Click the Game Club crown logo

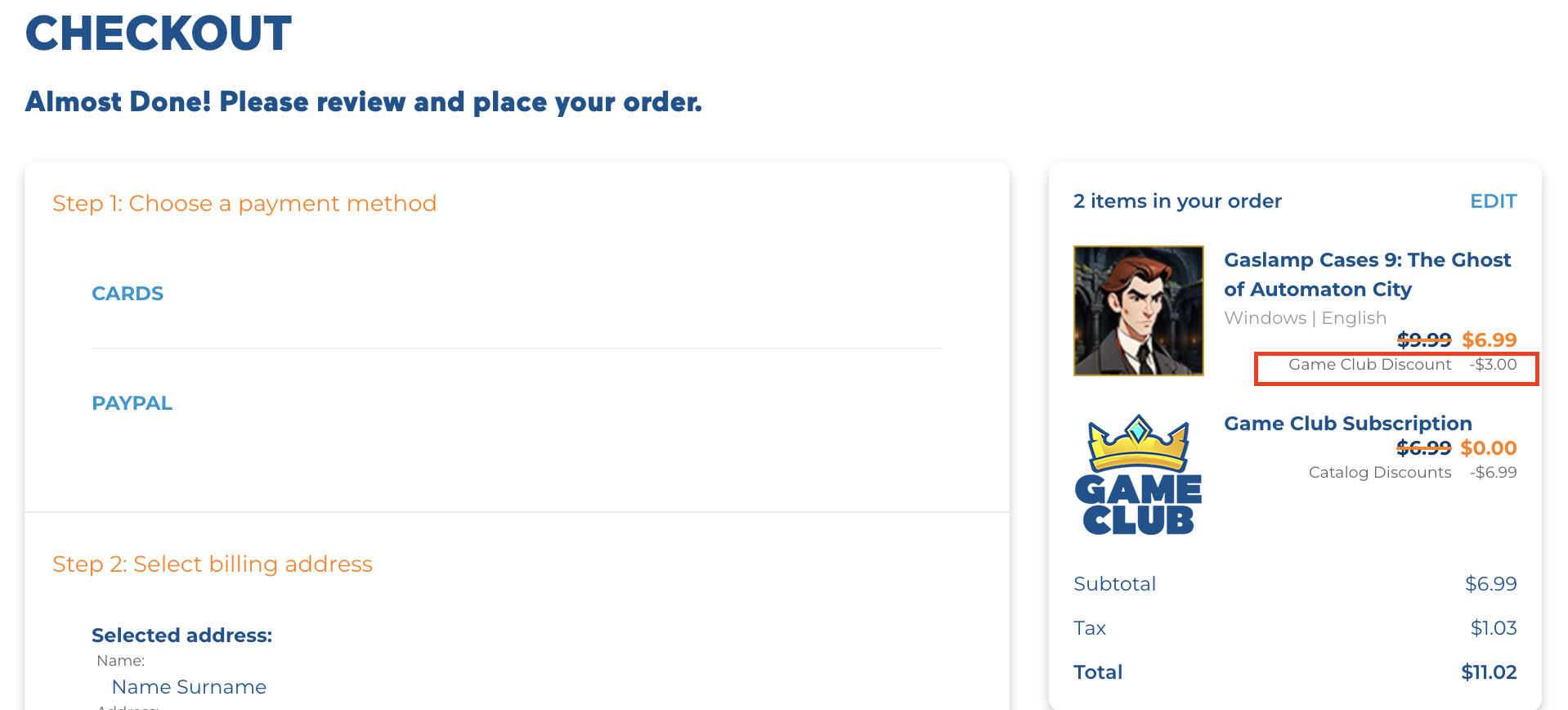tap(1138, 475)
